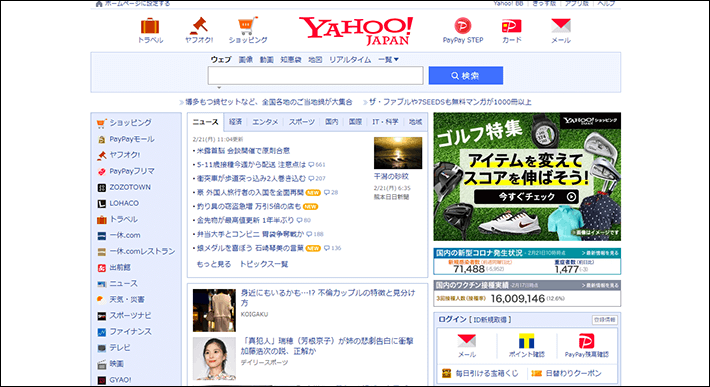Open the デイリースポーツ article woman thumbnail

pyautogui.click(x=214, y=358)
